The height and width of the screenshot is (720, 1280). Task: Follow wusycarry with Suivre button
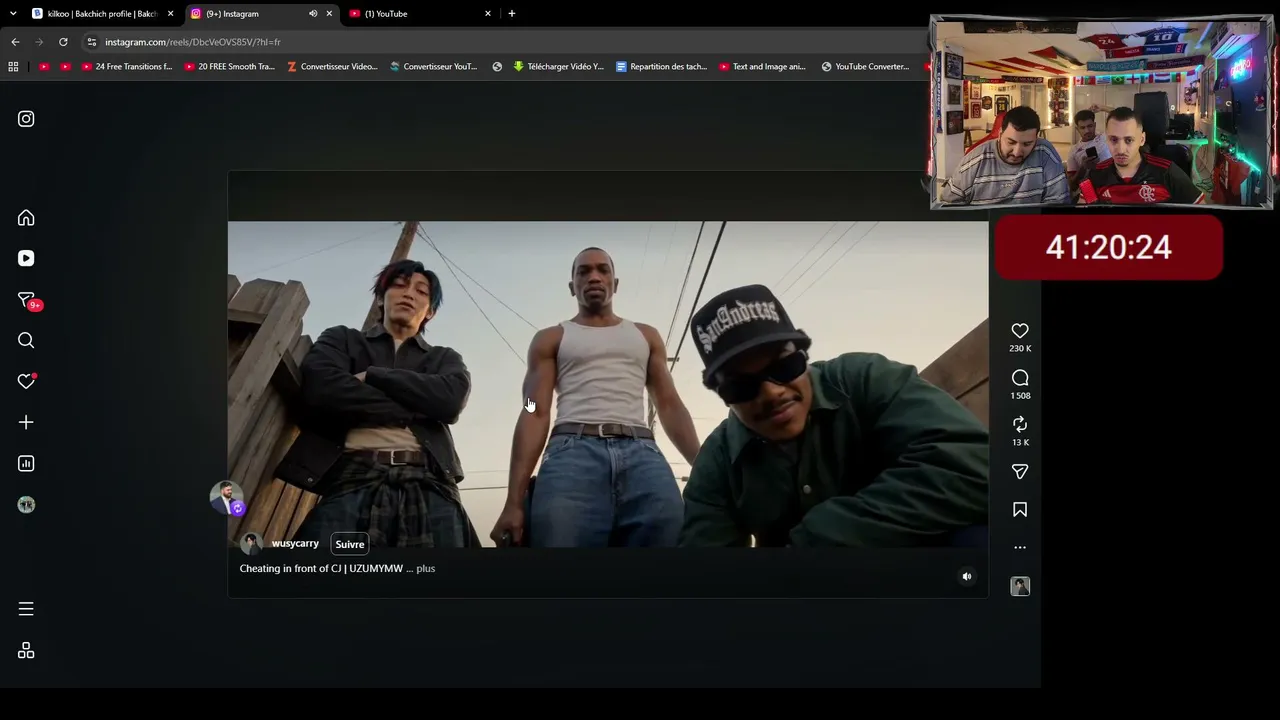(x=349, y=544)
